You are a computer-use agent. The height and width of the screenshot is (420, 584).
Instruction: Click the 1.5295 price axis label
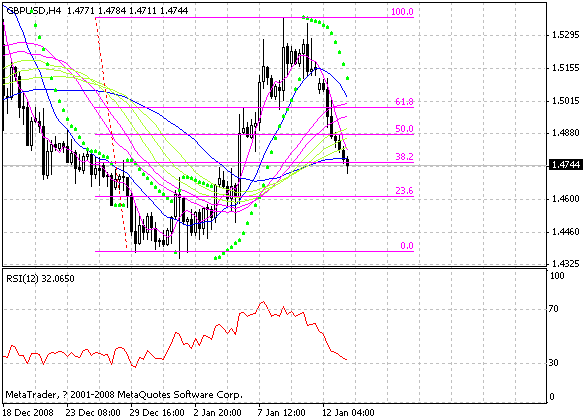(565, 35)
